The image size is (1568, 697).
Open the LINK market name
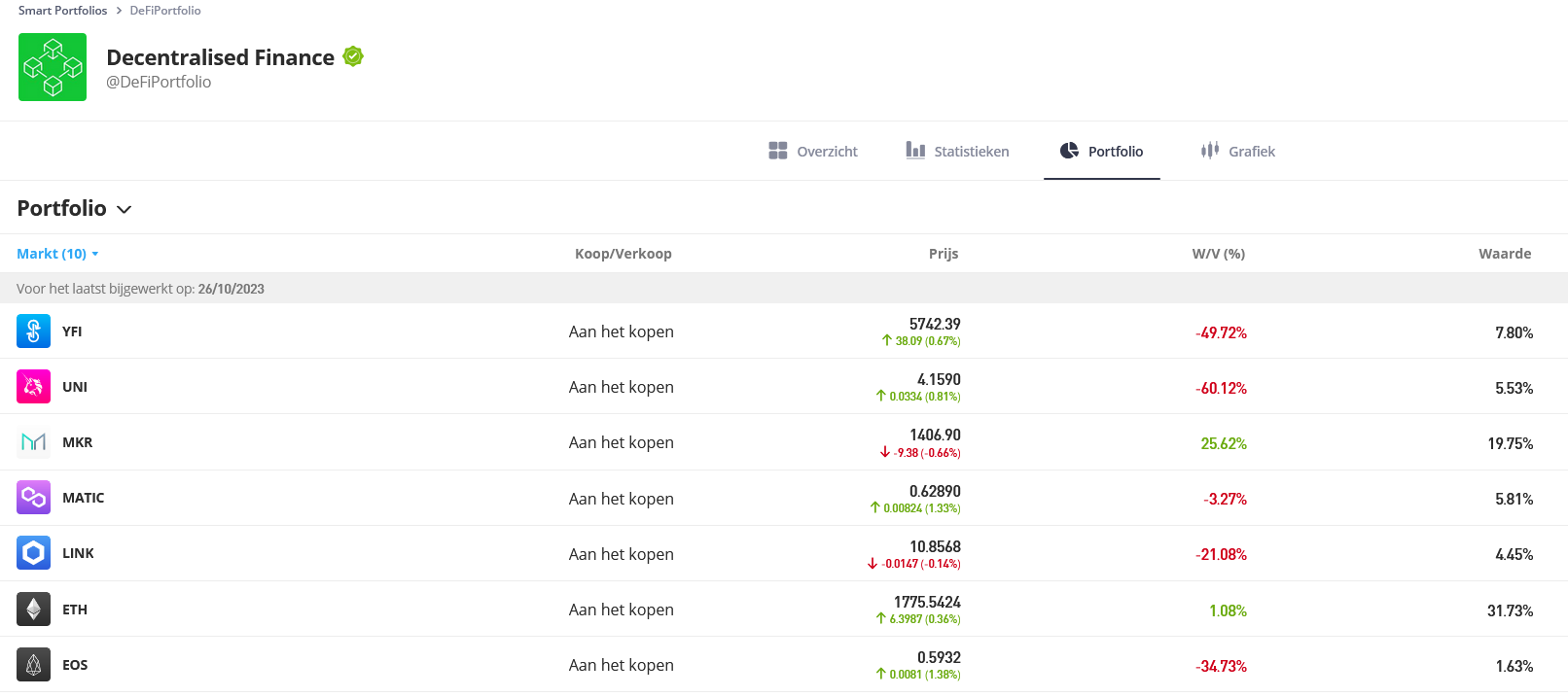78,553
